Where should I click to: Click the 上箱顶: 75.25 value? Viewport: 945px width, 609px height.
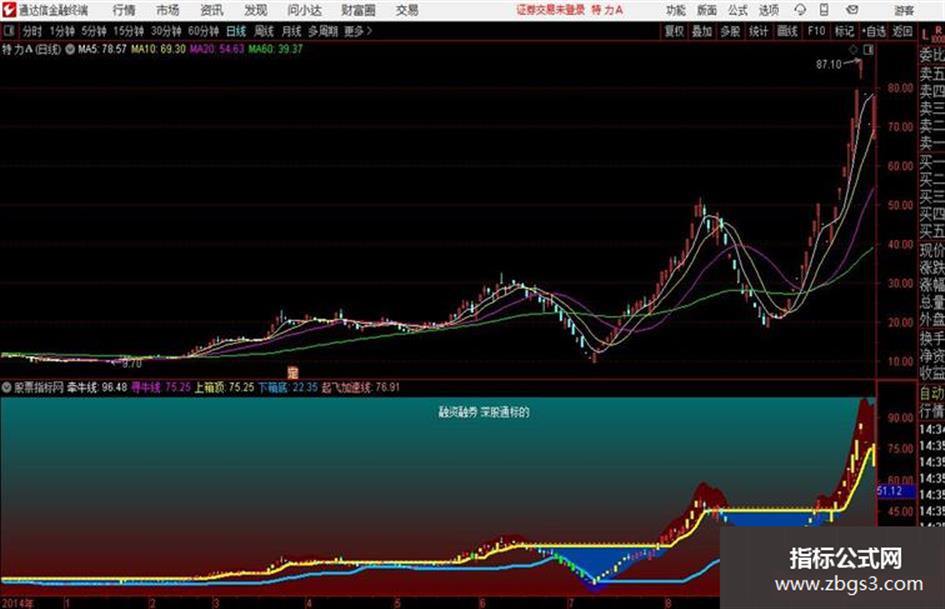coord(224,388)
